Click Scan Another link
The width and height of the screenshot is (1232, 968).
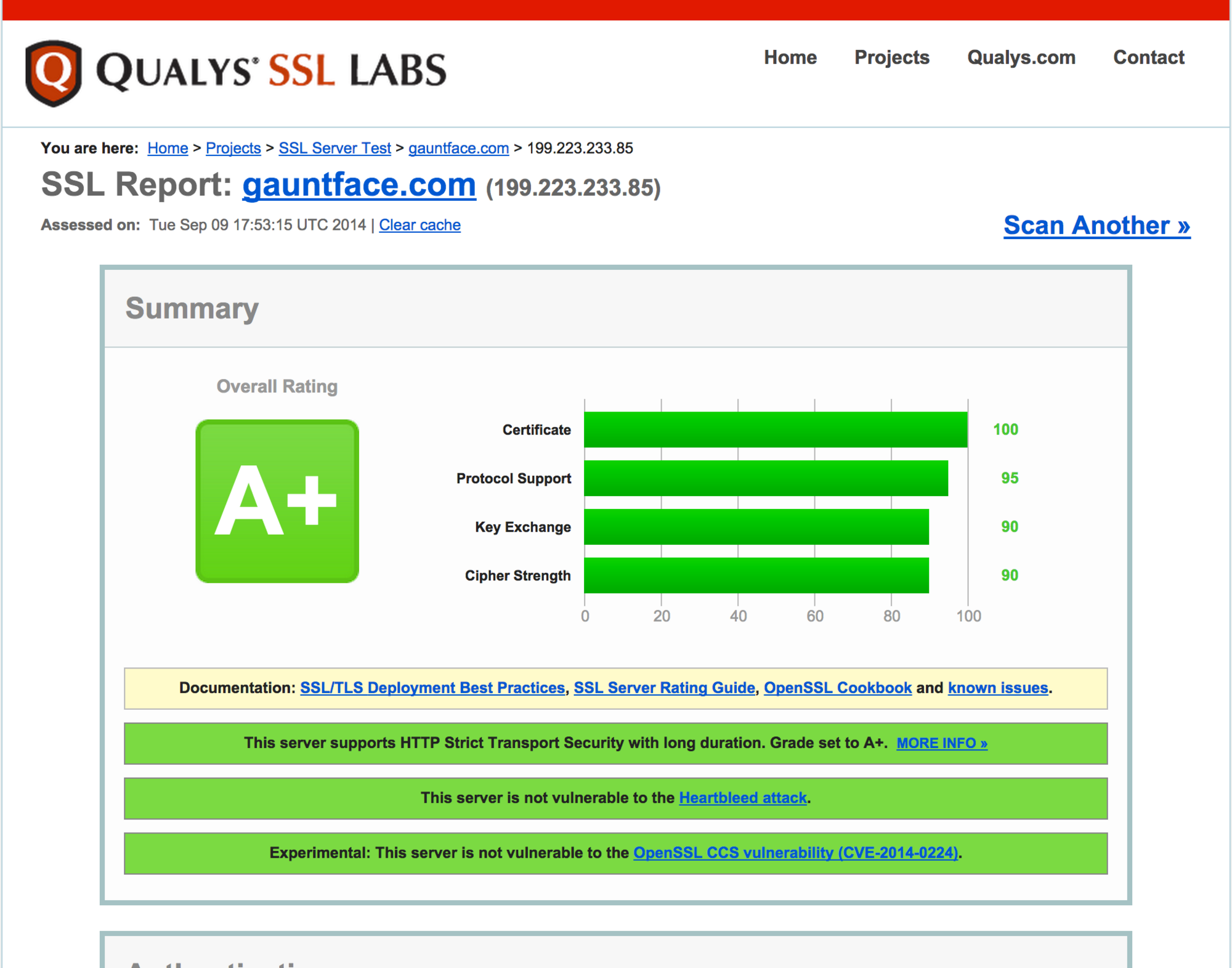pos(1096,226)
